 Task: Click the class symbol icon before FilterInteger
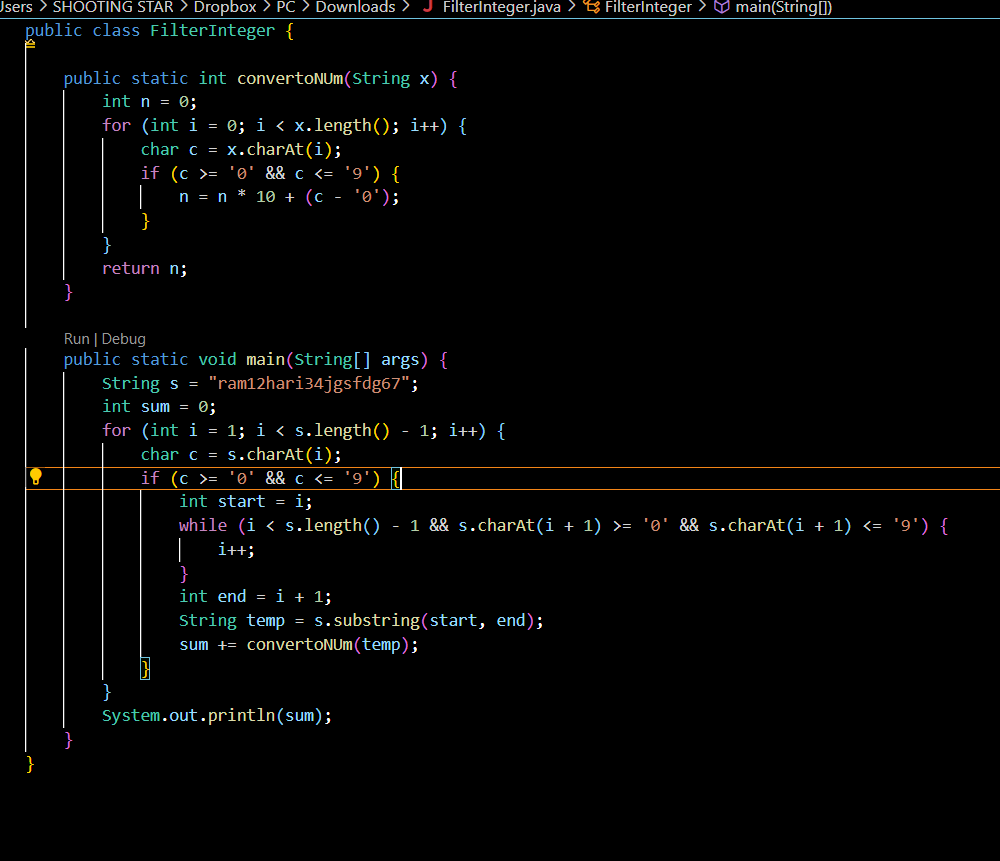tap(592, 7)
